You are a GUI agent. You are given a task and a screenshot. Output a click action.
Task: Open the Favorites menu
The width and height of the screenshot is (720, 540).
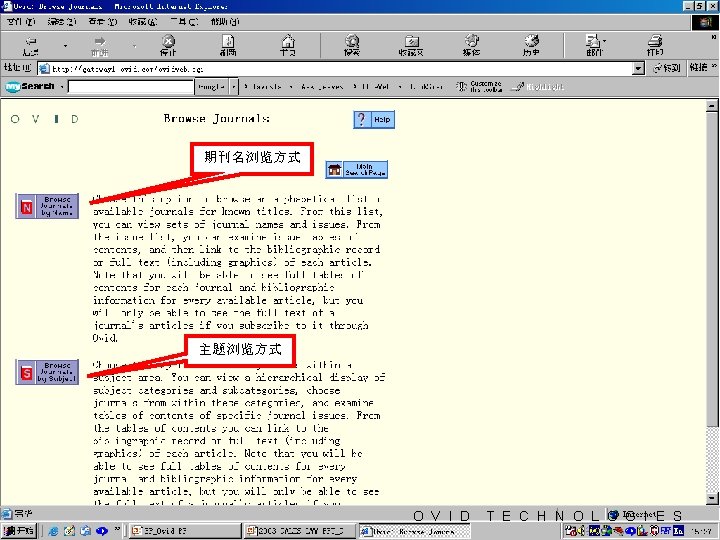click(143, 22)
